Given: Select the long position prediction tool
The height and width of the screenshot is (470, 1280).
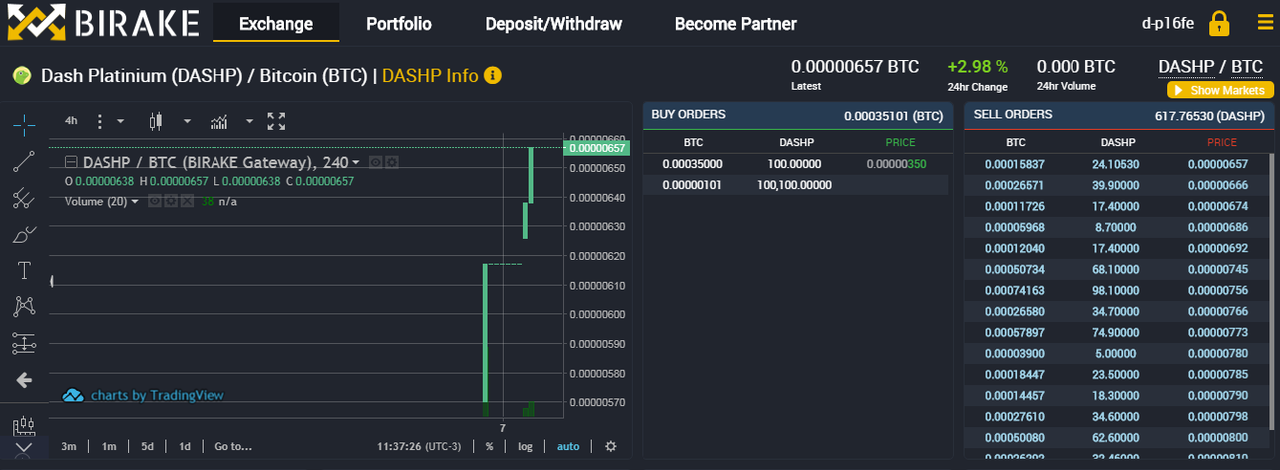Looking at the screenshot, I should (x=24, y=344).
